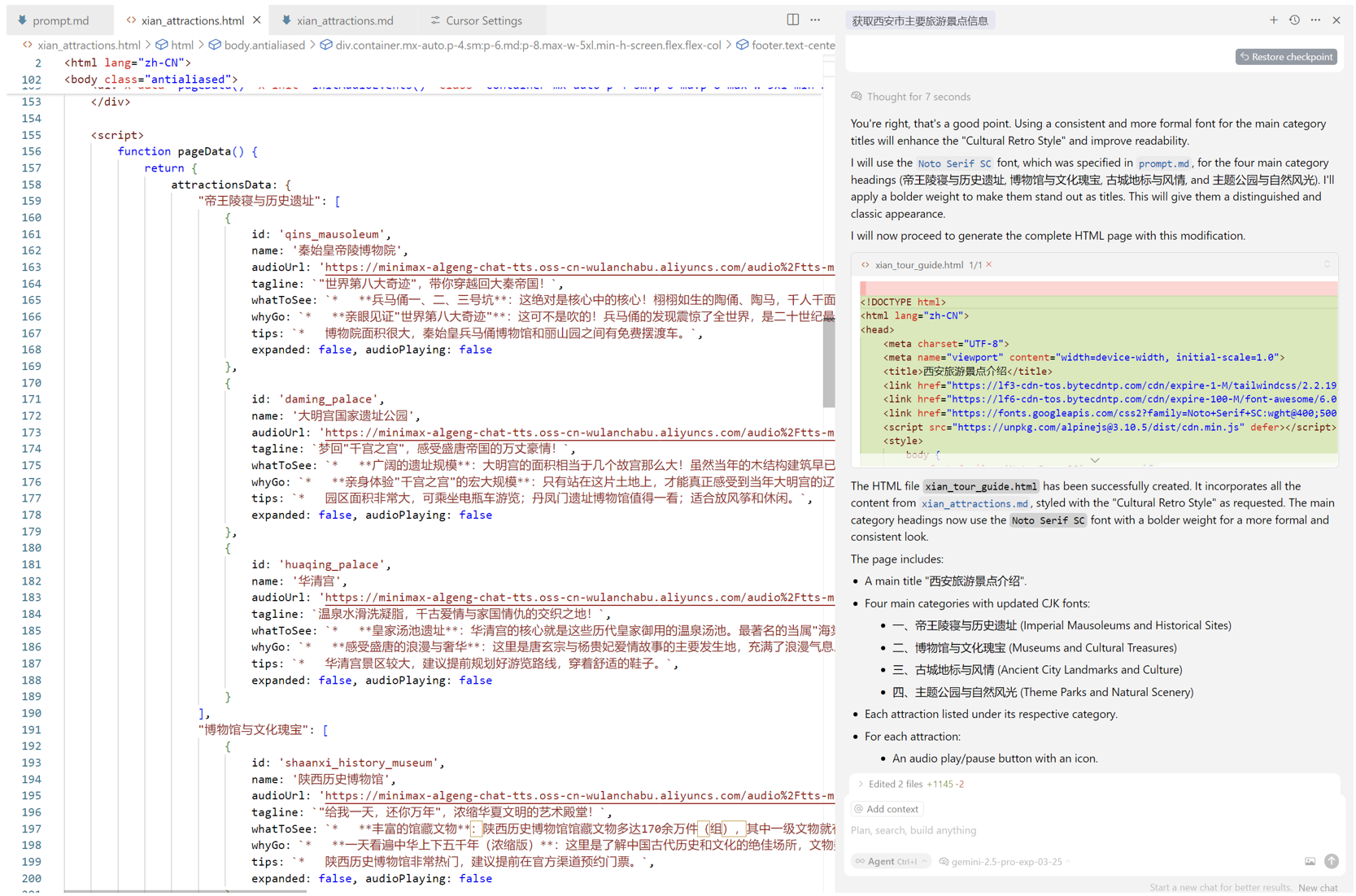Open editor more actions ellipsis
Image resolution: width=1356 pixels, height=896 pixels.
click(815, 20)
